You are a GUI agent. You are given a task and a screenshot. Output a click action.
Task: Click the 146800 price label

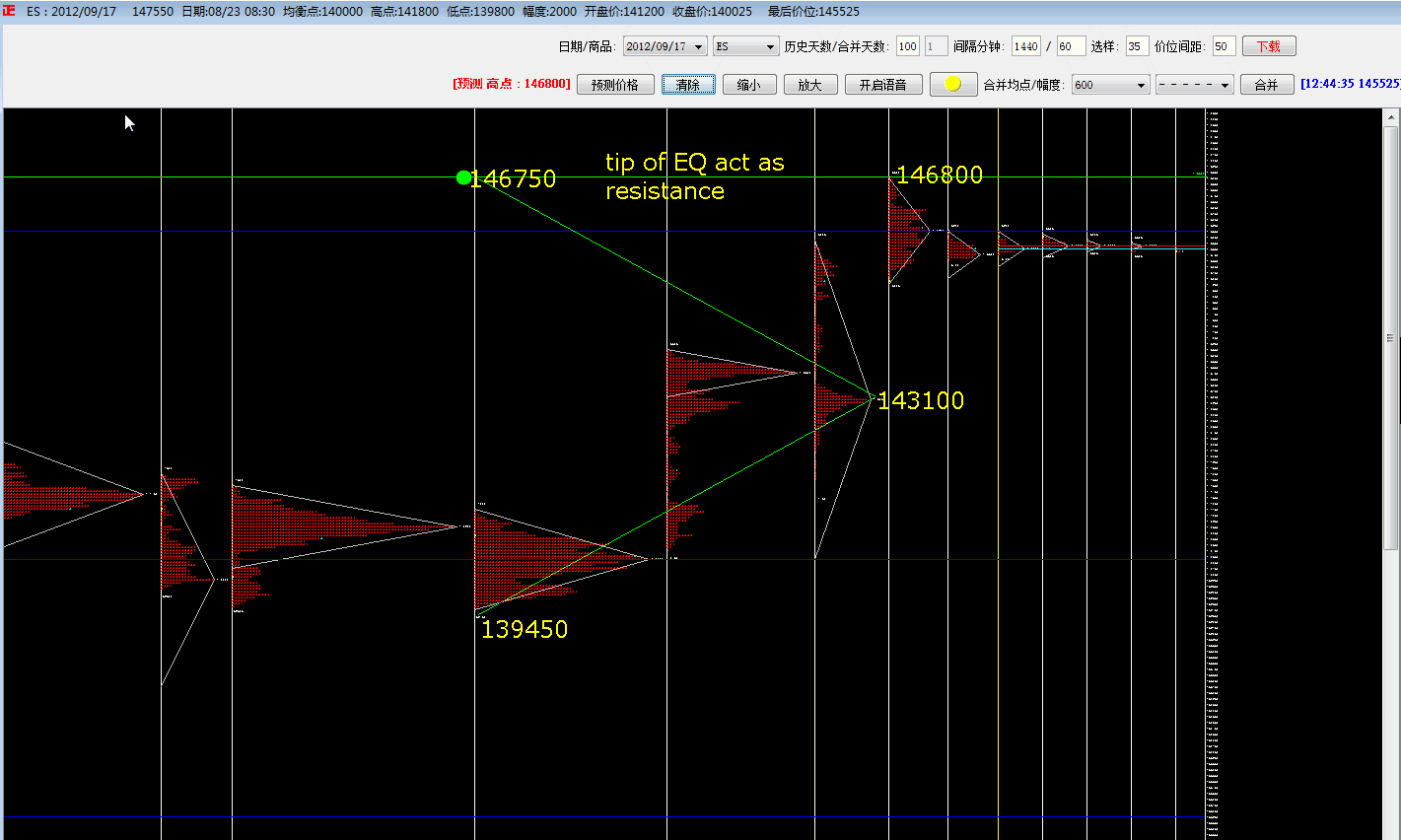(940, 175)
